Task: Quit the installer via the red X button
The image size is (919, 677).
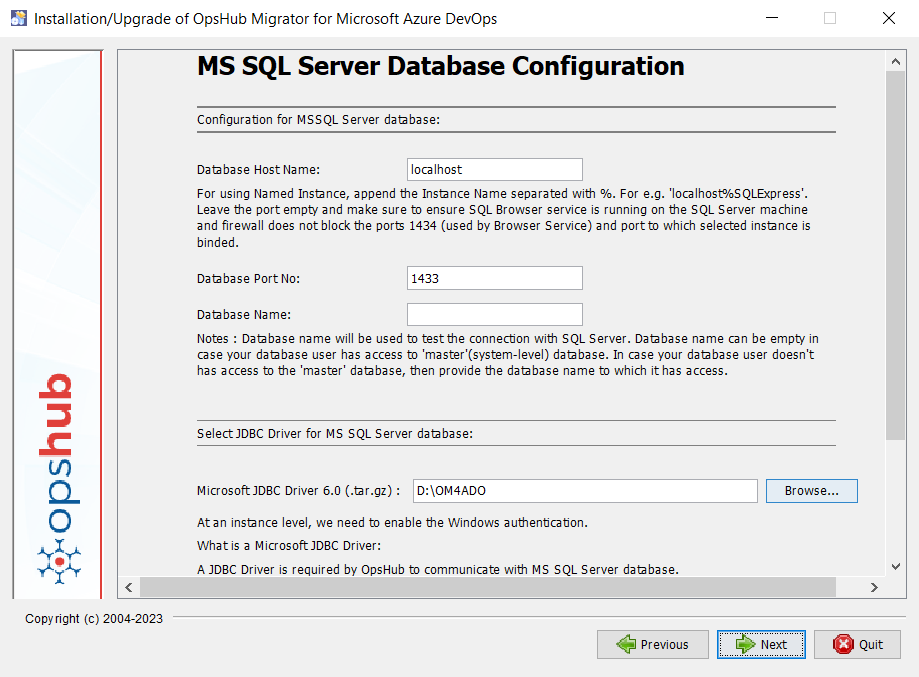Action: pos(857,645)
